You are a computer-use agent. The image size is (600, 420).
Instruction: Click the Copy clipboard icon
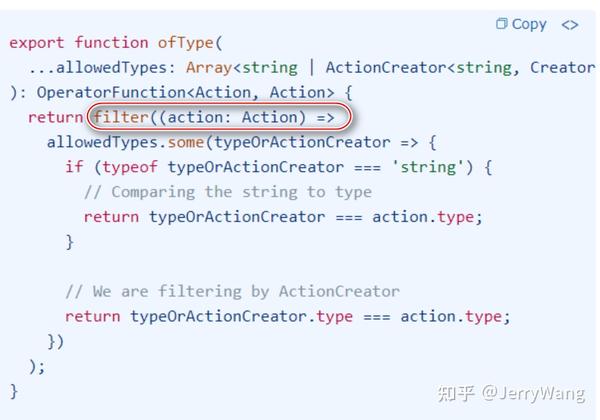click(x=501, y=24)
